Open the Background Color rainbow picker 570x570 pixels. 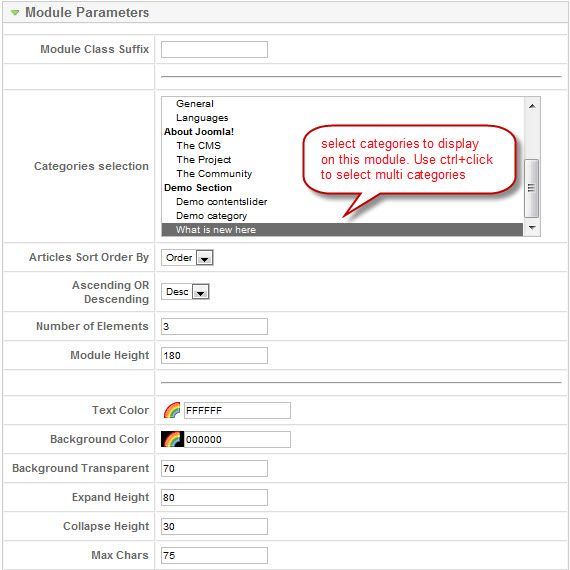coord(172,439)
